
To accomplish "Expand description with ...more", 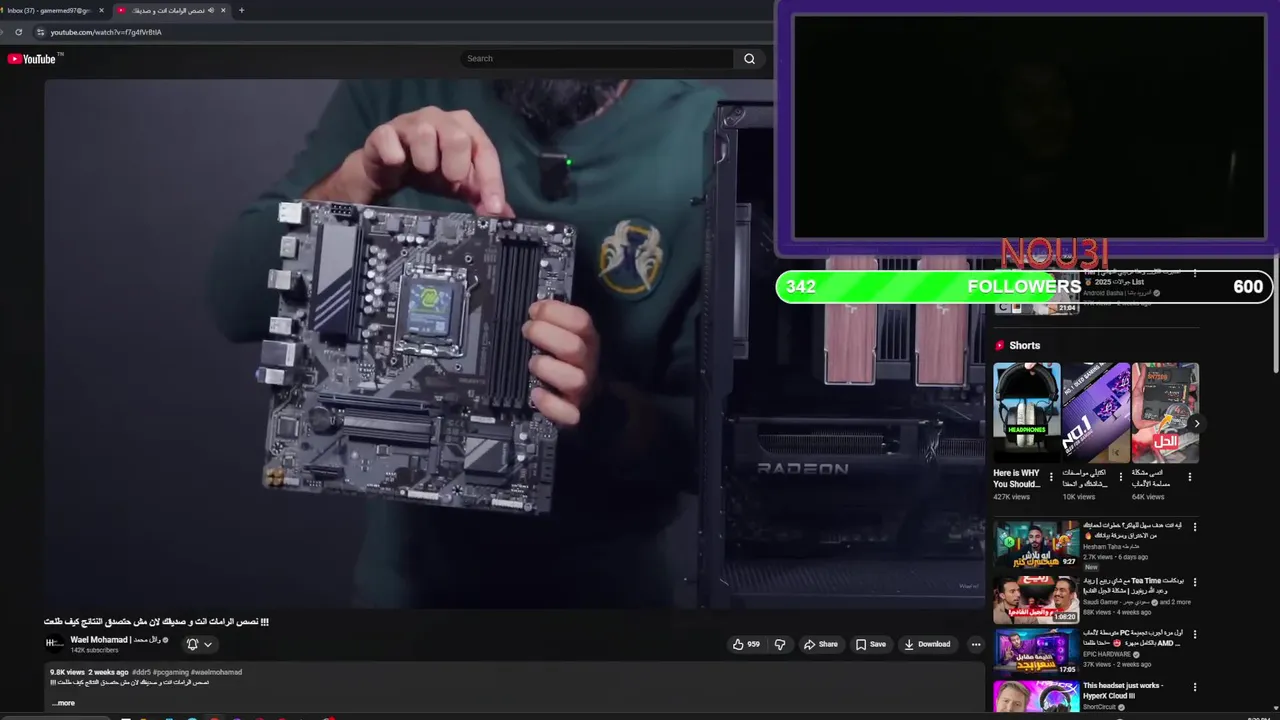I will click(x=63, y=703).
